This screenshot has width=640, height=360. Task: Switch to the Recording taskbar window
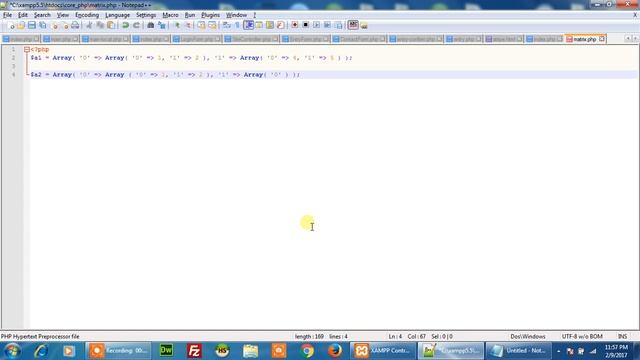point(118,351)
